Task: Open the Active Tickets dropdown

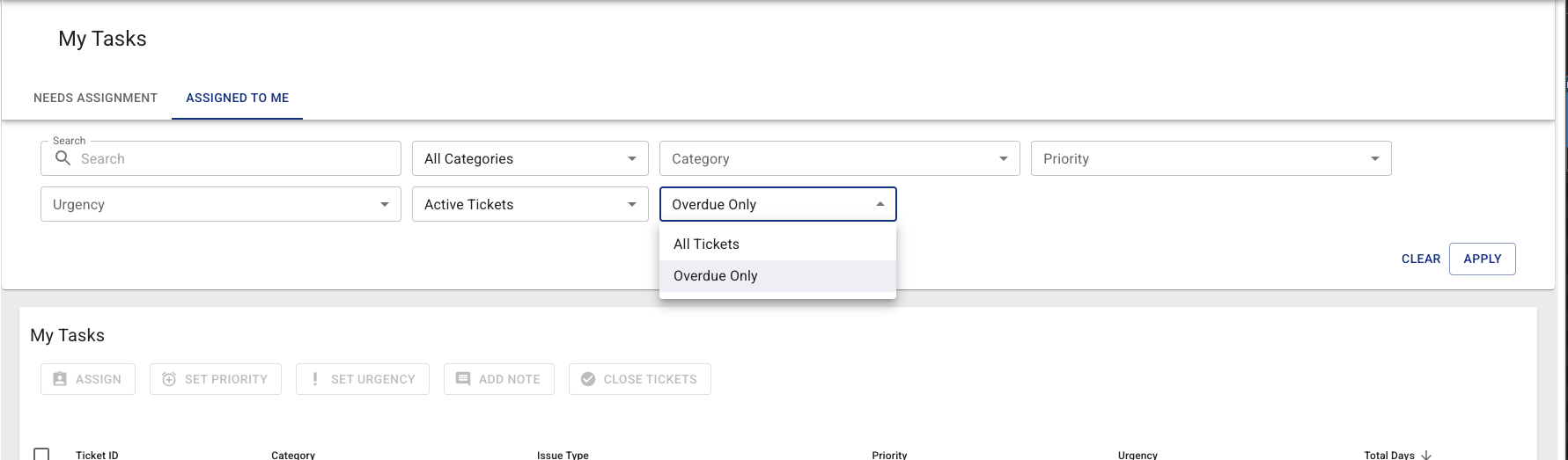Action: pos(530,204)
